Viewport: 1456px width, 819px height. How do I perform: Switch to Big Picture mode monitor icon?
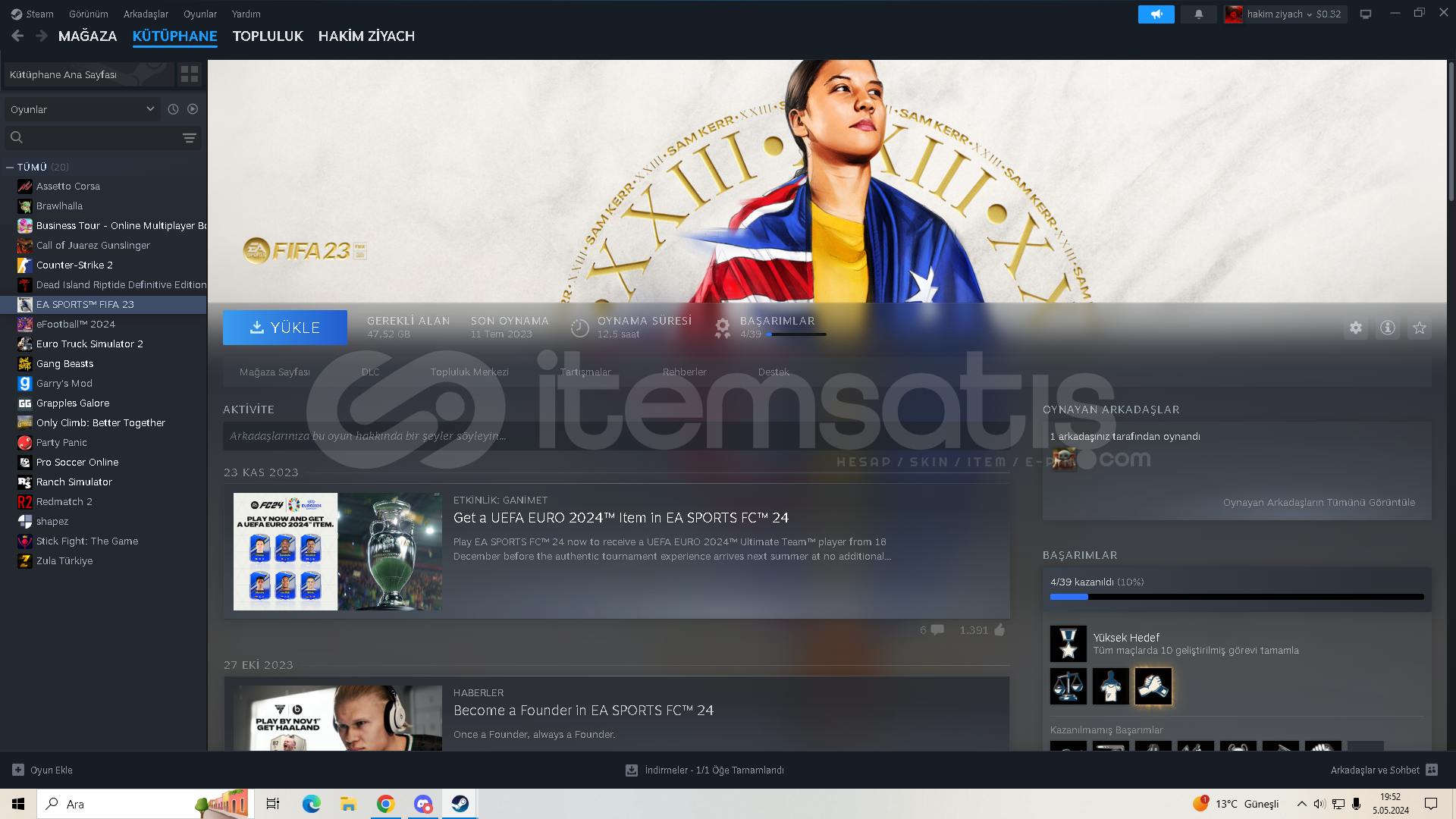point(1366,14)
